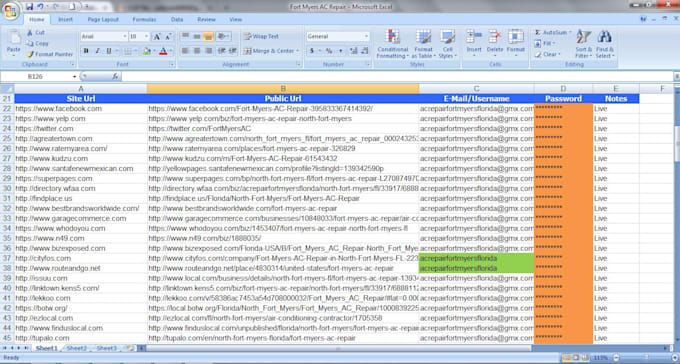
Task: Click the Name Box showing B126
Action: pyautogui.click(x=36, y=76)
